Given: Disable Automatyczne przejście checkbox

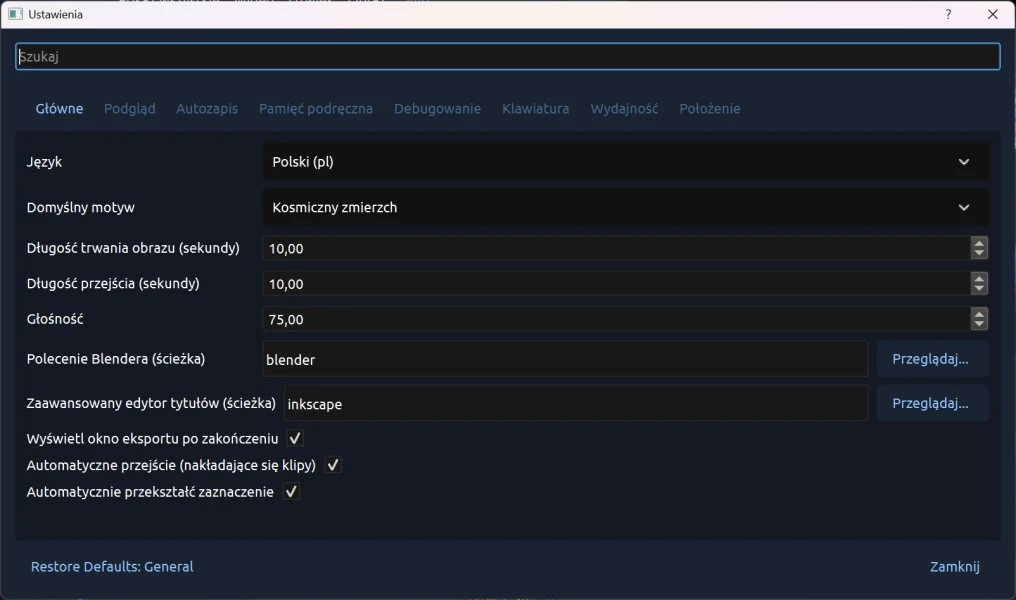Looking at the screenshot, I should pos(333,465).
